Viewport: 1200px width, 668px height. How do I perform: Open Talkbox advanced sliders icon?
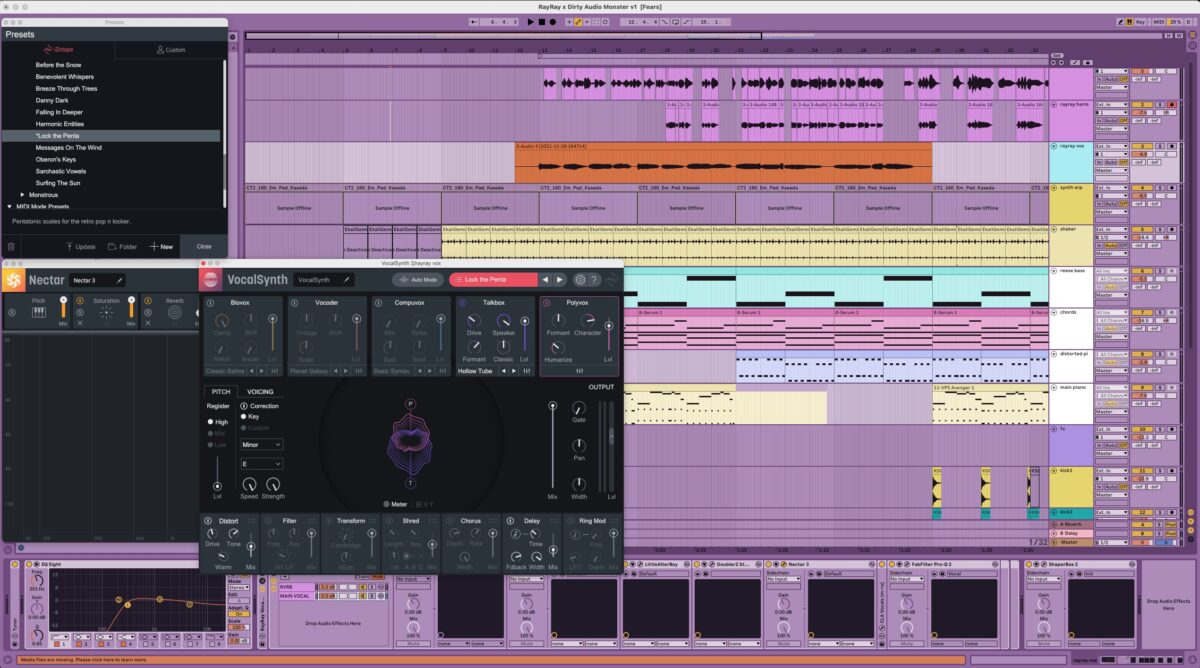point(526,371)
